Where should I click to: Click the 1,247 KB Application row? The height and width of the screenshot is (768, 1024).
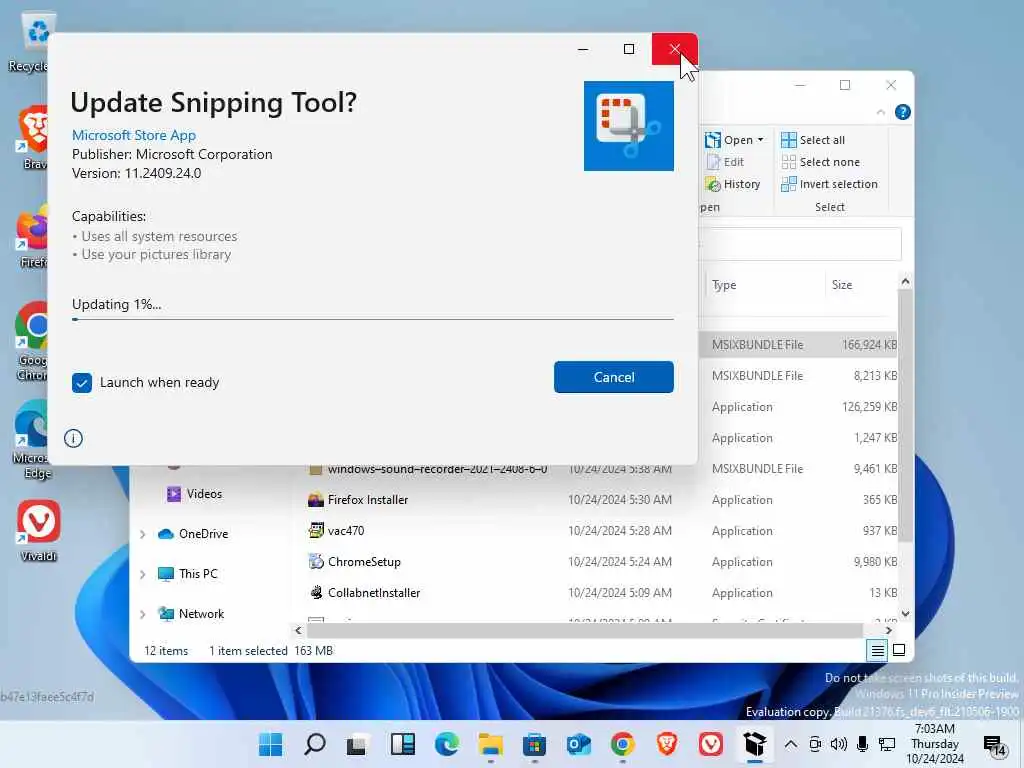[x=797, y=438]
